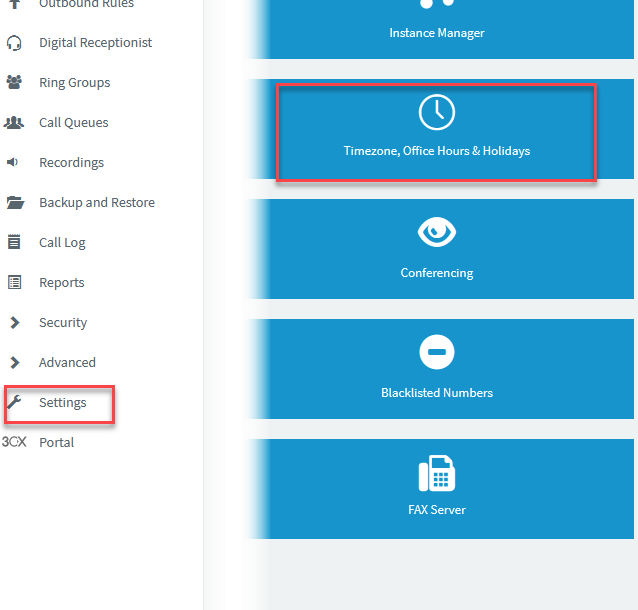Image resolution: width=638 pixels, height=610 pixels.
Task: Open the Blacklisted Numbers text label
Action: [x=437, y=393]
